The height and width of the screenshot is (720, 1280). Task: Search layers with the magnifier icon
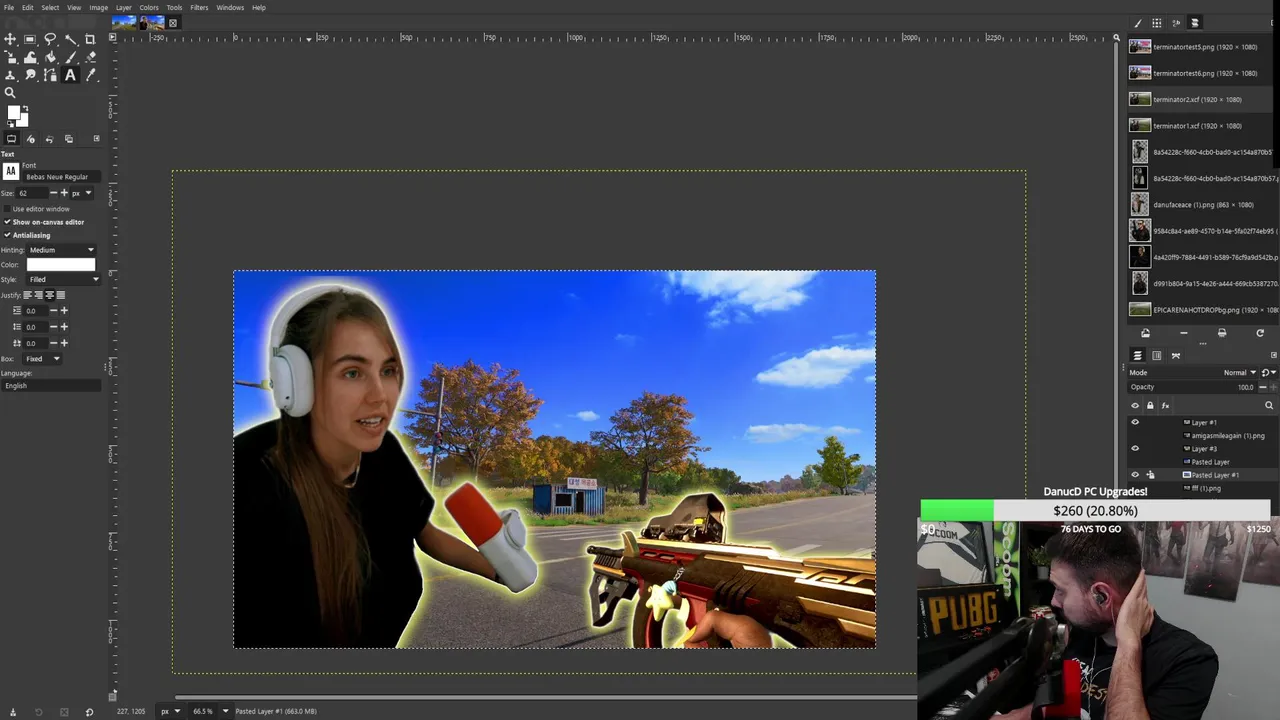click(x=1269, y=405)
